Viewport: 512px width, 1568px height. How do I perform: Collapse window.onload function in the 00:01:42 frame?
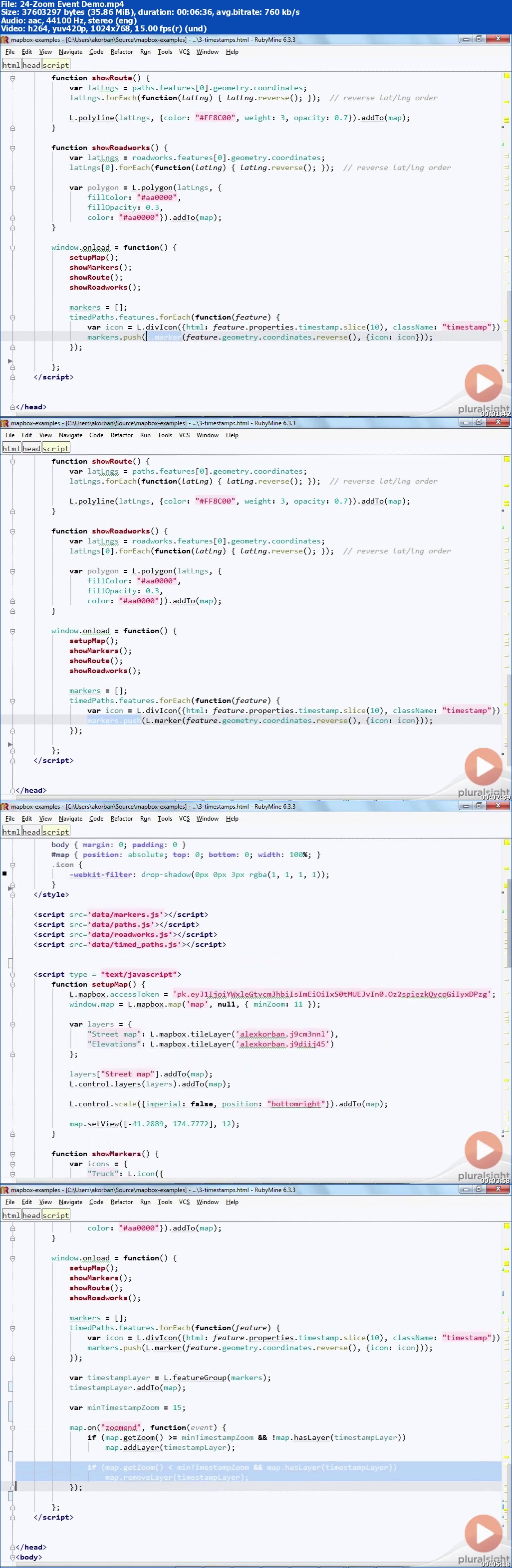[12, 248]
